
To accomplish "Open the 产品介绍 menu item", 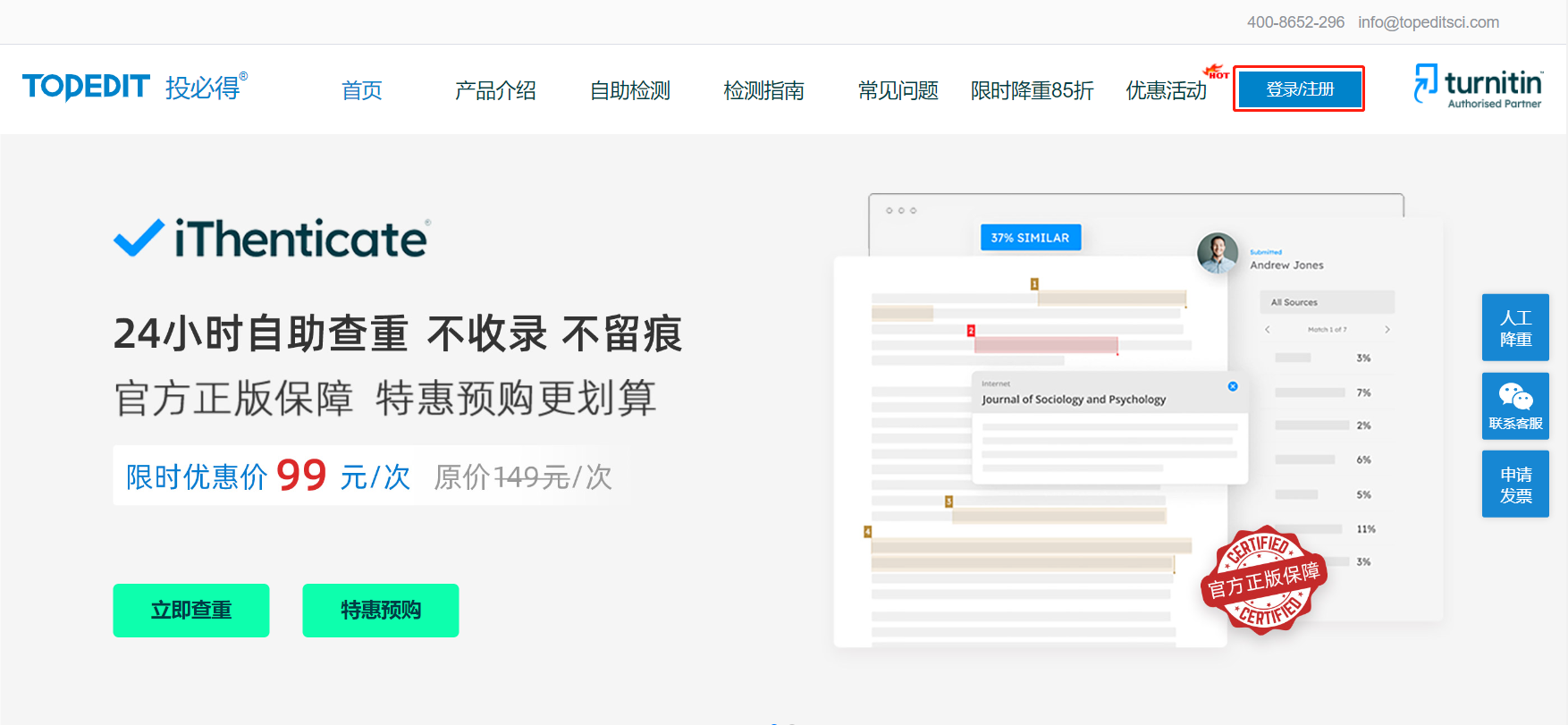I will (495, 90).
